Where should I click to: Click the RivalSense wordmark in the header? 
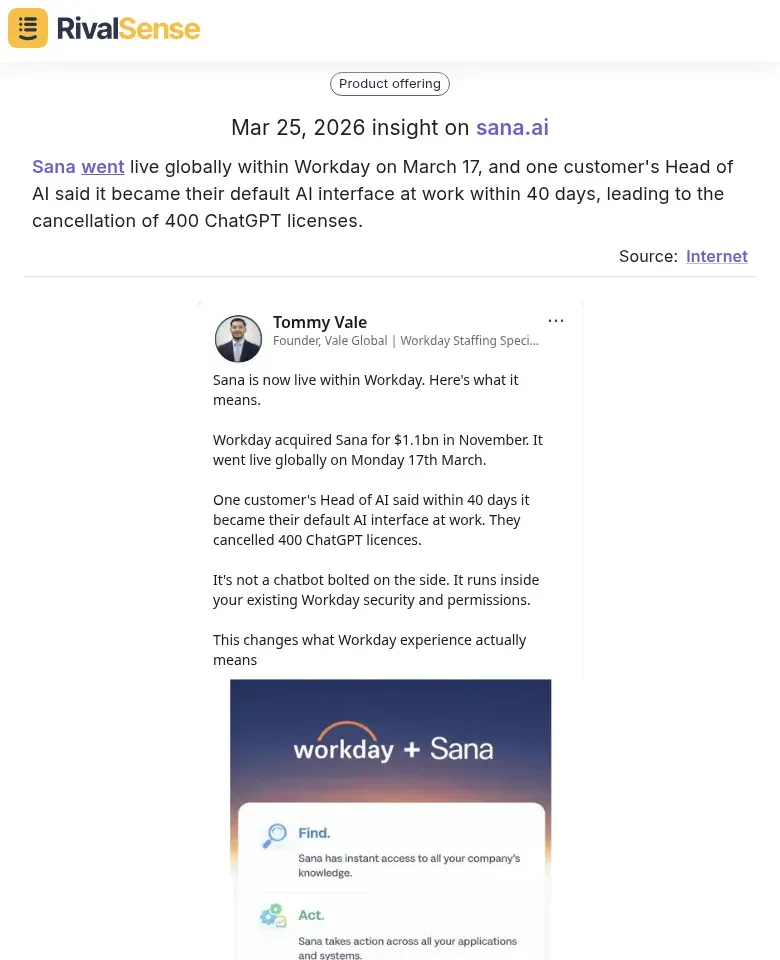pos(128,28)
